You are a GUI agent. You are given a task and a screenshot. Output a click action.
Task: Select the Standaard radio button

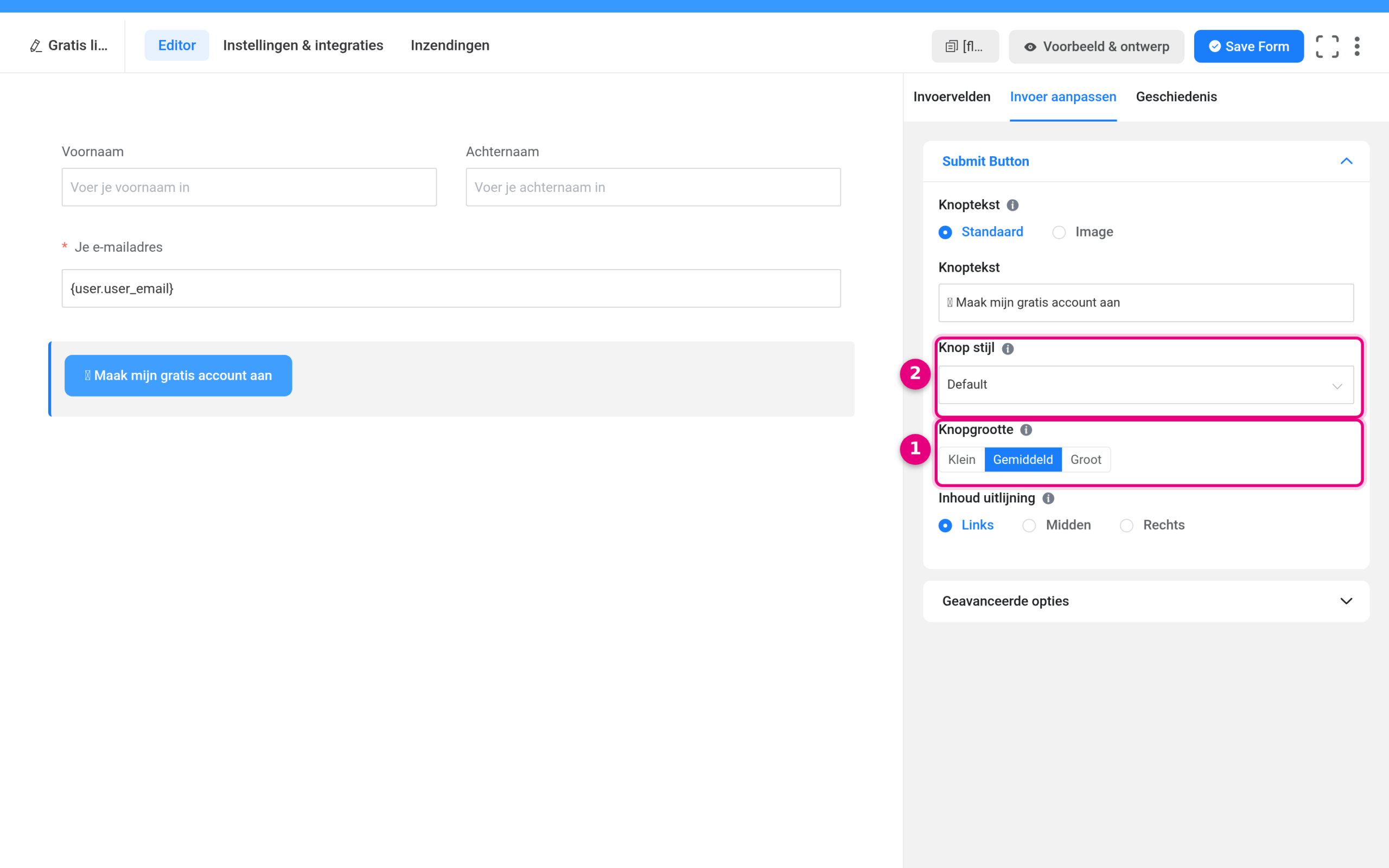coord(945,232)
